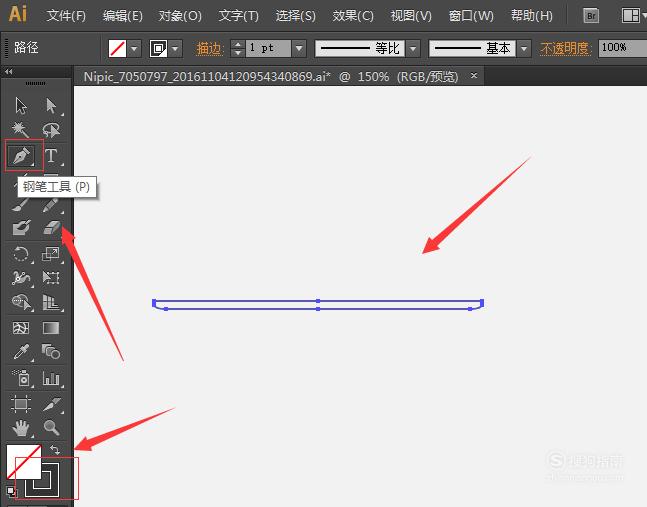Click the 100% opacity field
This screenshot has width=647, height=507.
click(622, 48)
